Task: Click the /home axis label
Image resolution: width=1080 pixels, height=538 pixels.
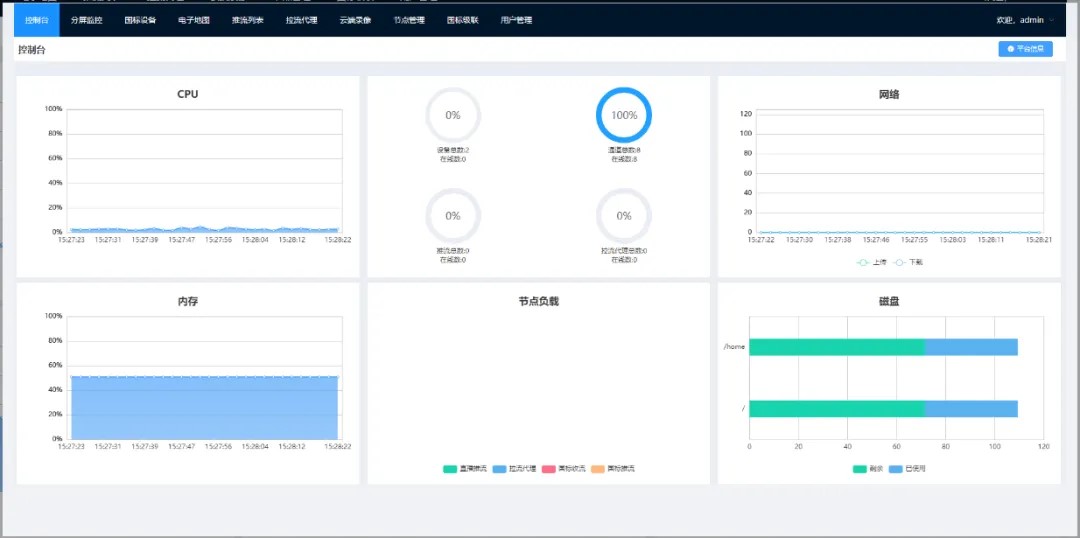Action: click(x=734, y=347)
